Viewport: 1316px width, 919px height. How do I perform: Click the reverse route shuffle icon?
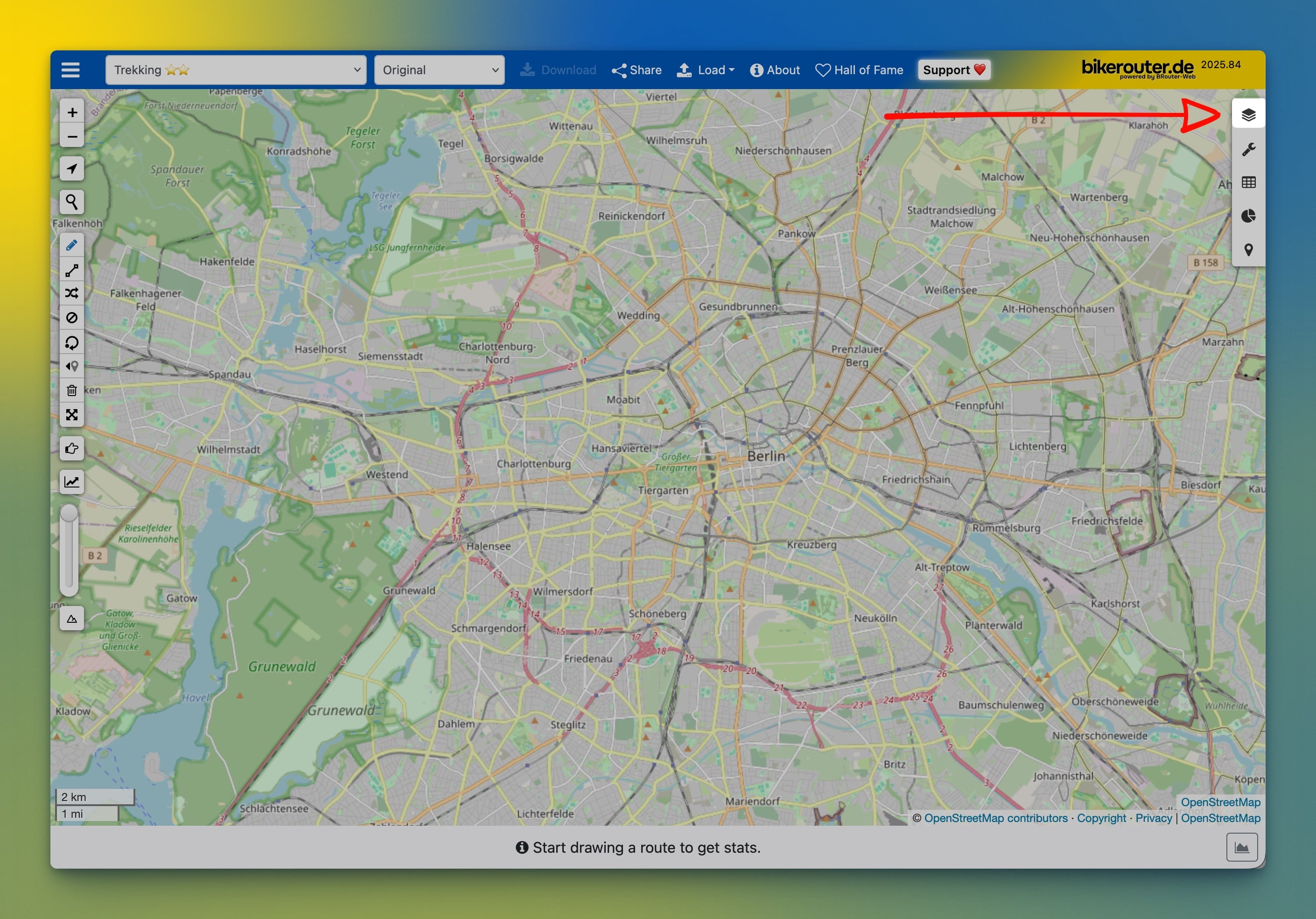[x=72, y=293]
